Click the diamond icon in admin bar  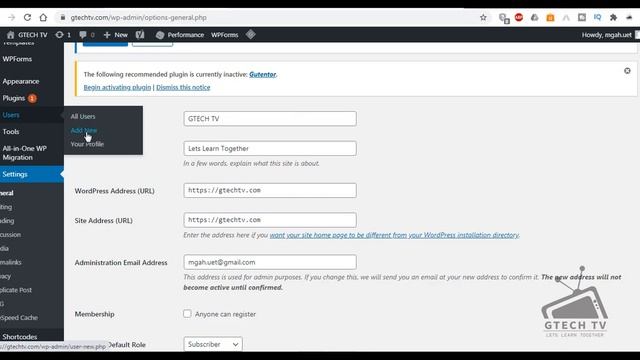click(251, 35)
